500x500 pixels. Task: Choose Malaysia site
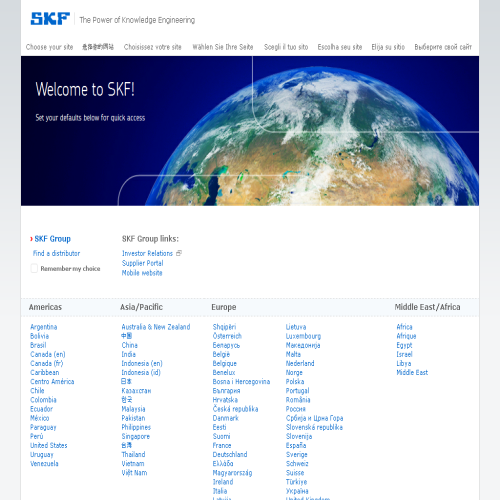tap(133, 409)
